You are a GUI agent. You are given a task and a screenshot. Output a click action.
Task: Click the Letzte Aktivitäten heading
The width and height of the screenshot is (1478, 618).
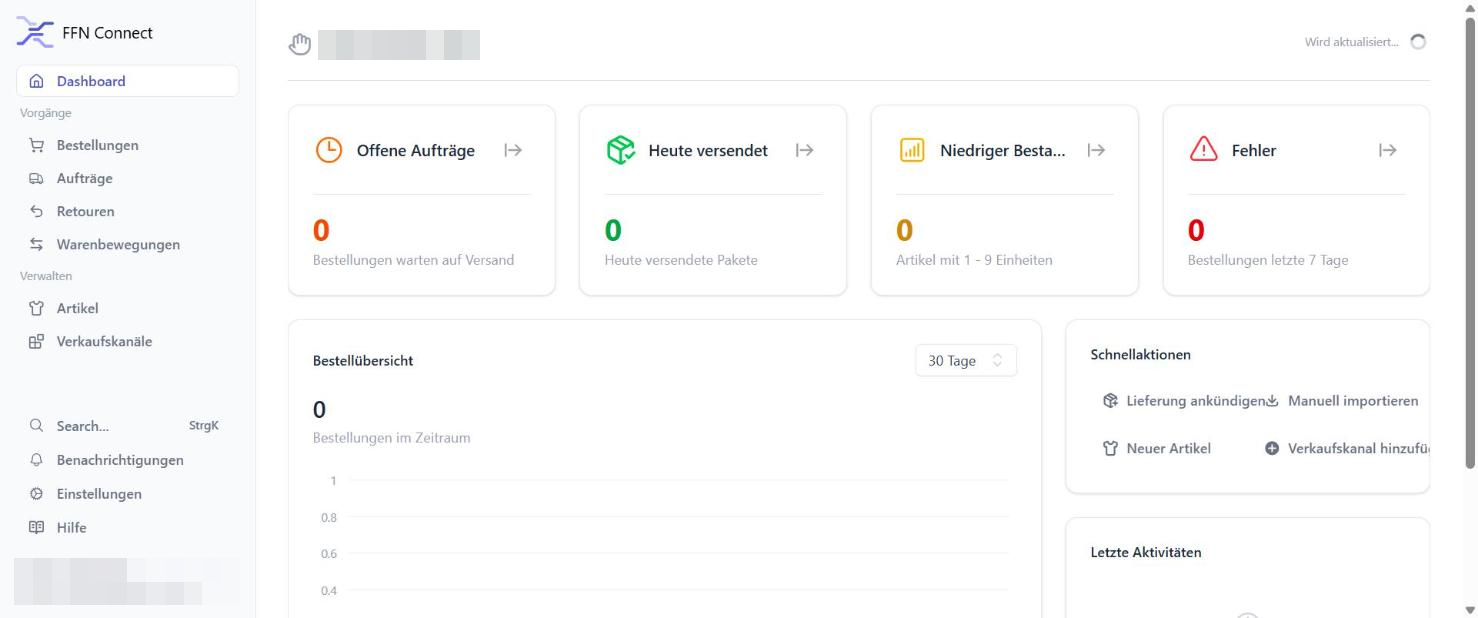pos(1146,552)
